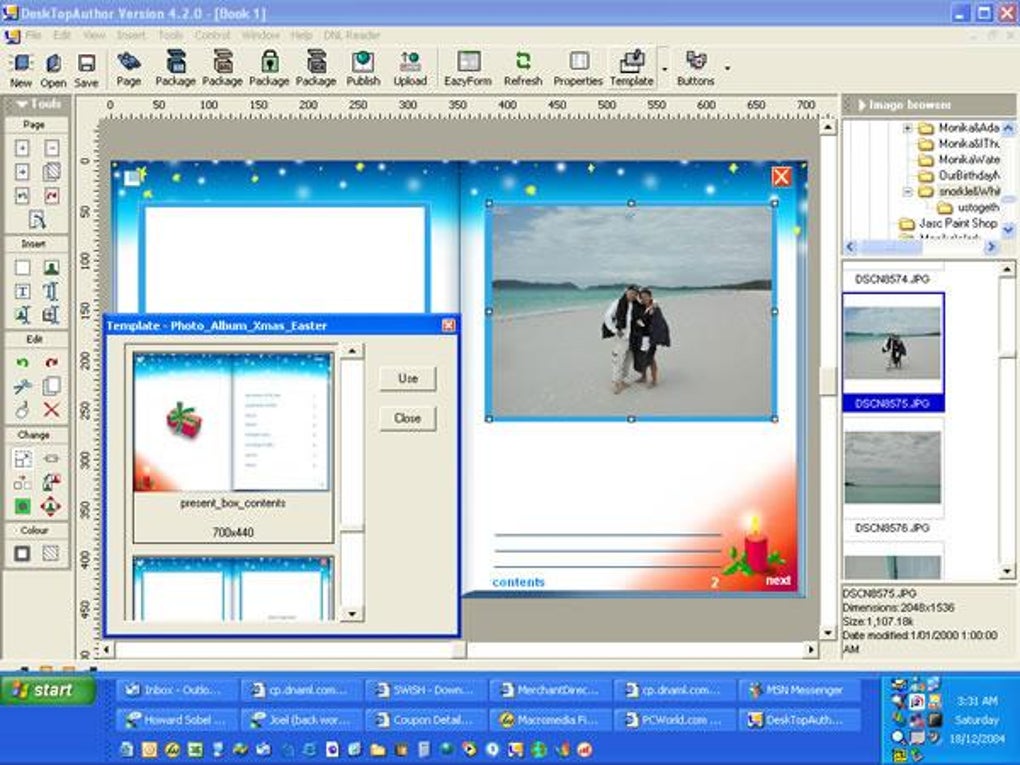Screen dimensions: 1020x765
Task: Click the Publish toolbar icon
Action: pos(363,69)
